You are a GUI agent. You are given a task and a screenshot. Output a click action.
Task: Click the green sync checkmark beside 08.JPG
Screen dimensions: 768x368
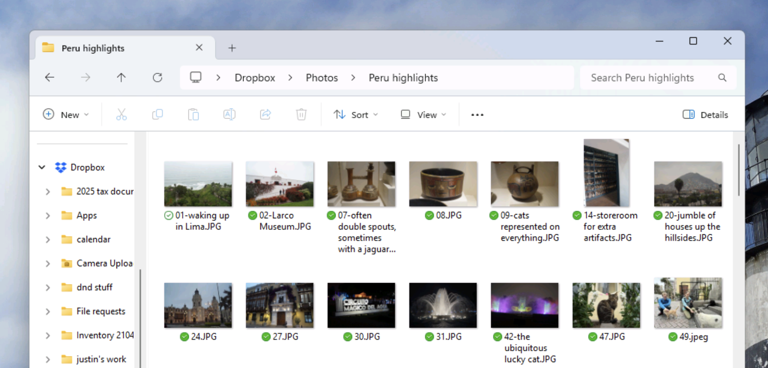tap(430, 216)
